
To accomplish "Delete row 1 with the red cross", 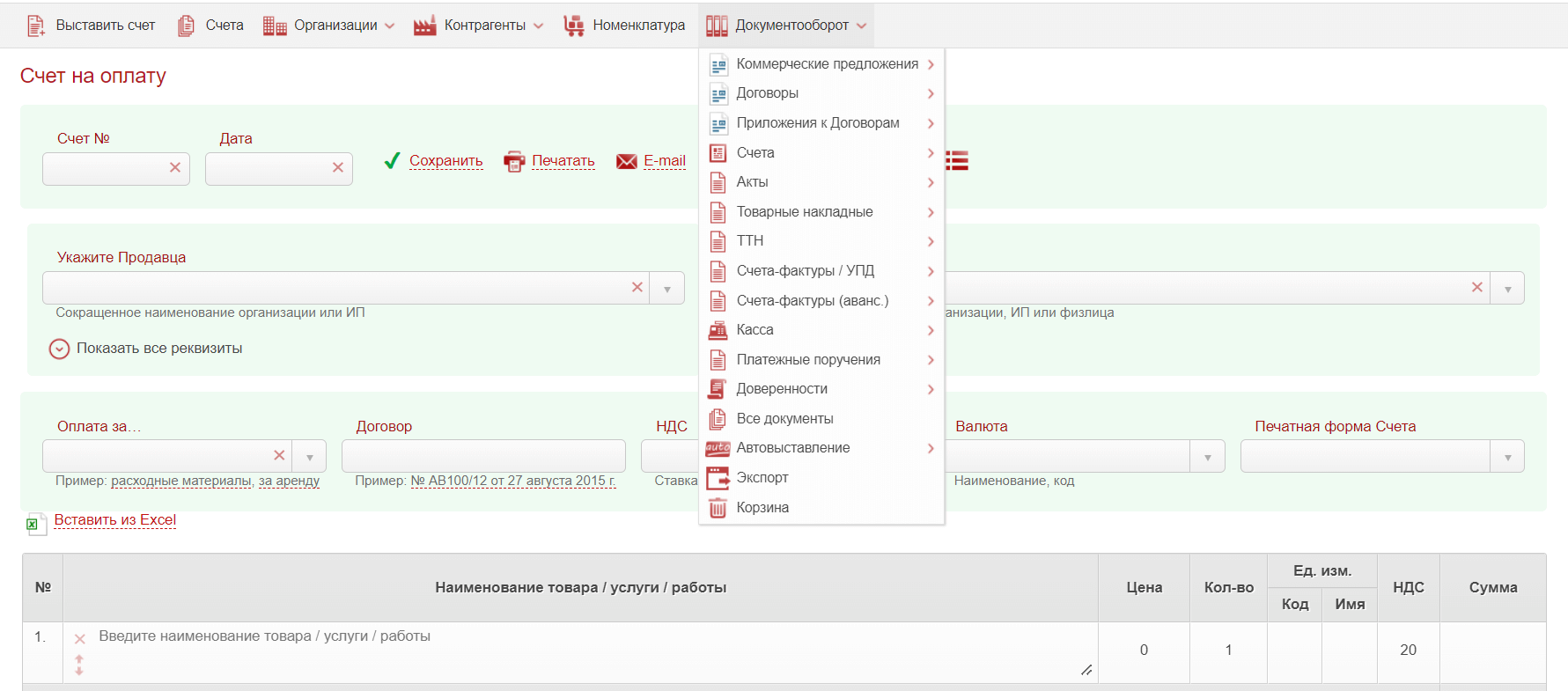I will (79, 639).
